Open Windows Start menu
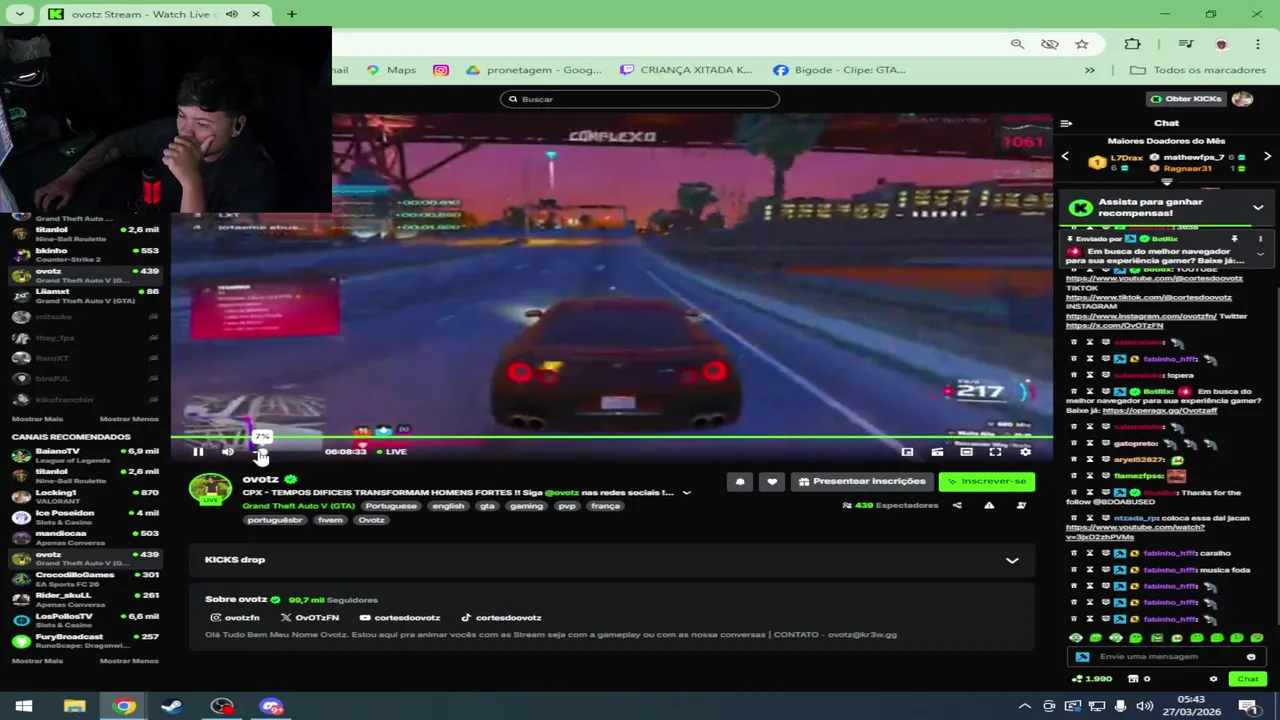The width and height of the screenshot is (1280, 720). point(24,706)
